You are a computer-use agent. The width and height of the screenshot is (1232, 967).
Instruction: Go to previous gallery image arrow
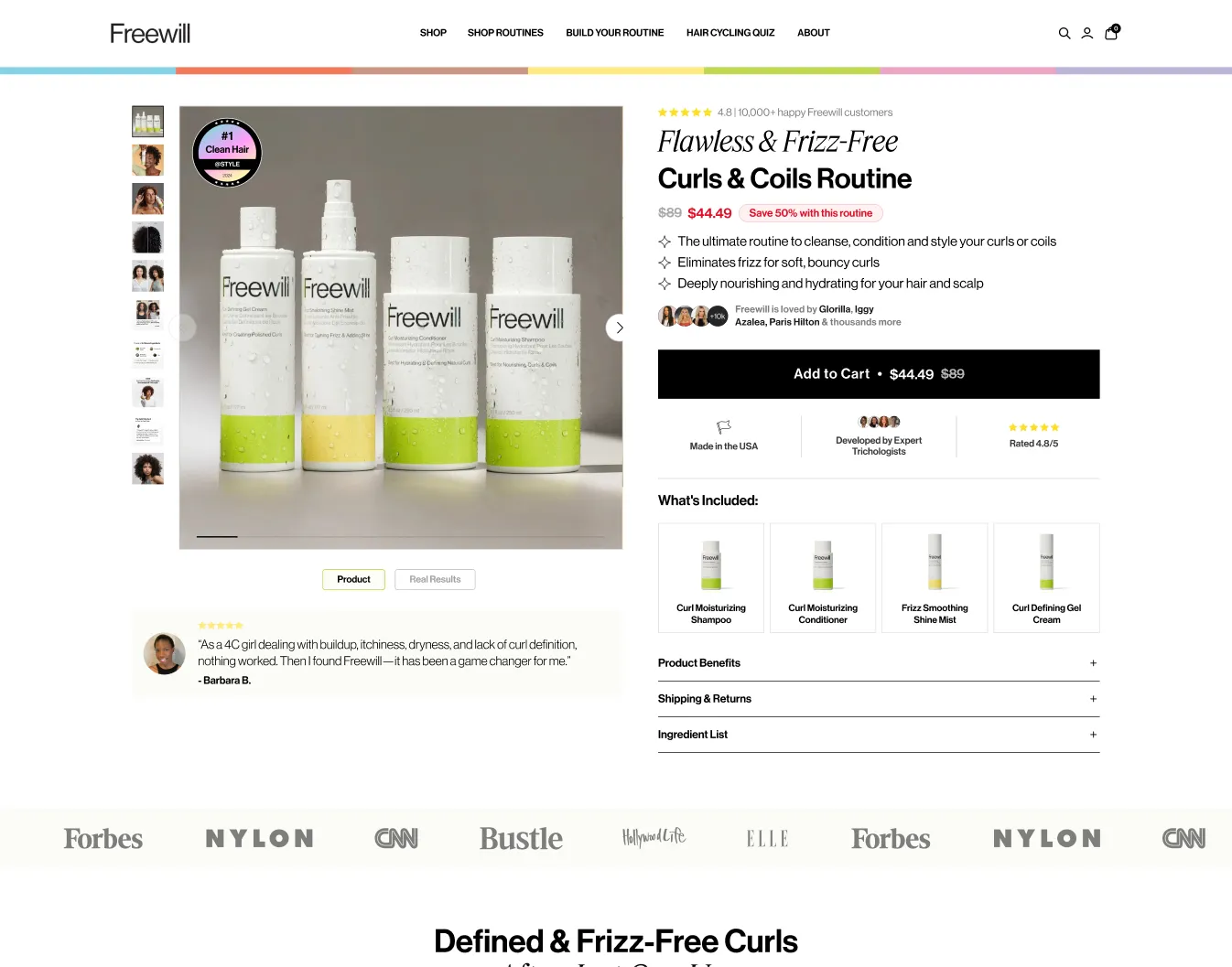pos(183,328)
